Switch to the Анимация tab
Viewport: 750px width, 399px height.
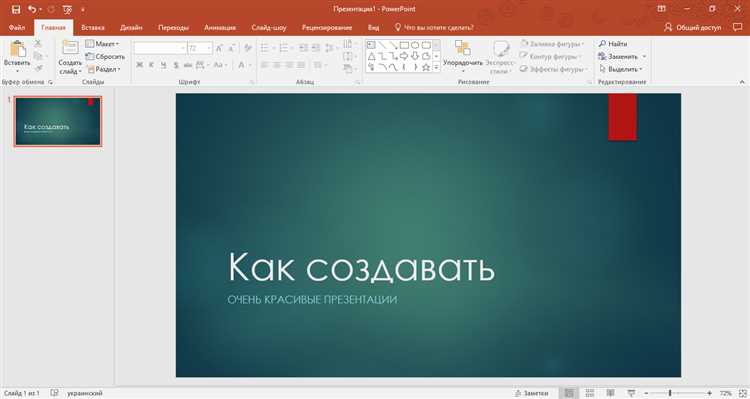(220, 28)
